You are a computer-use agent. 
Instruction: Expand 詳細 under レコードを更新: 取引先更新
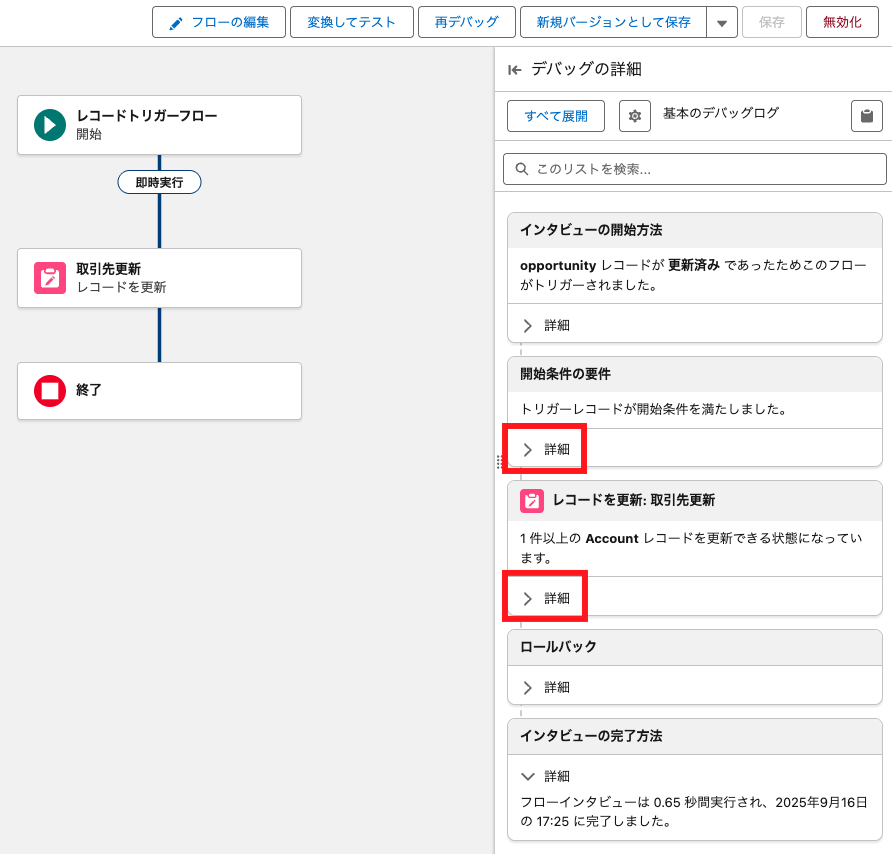[546, 598]
